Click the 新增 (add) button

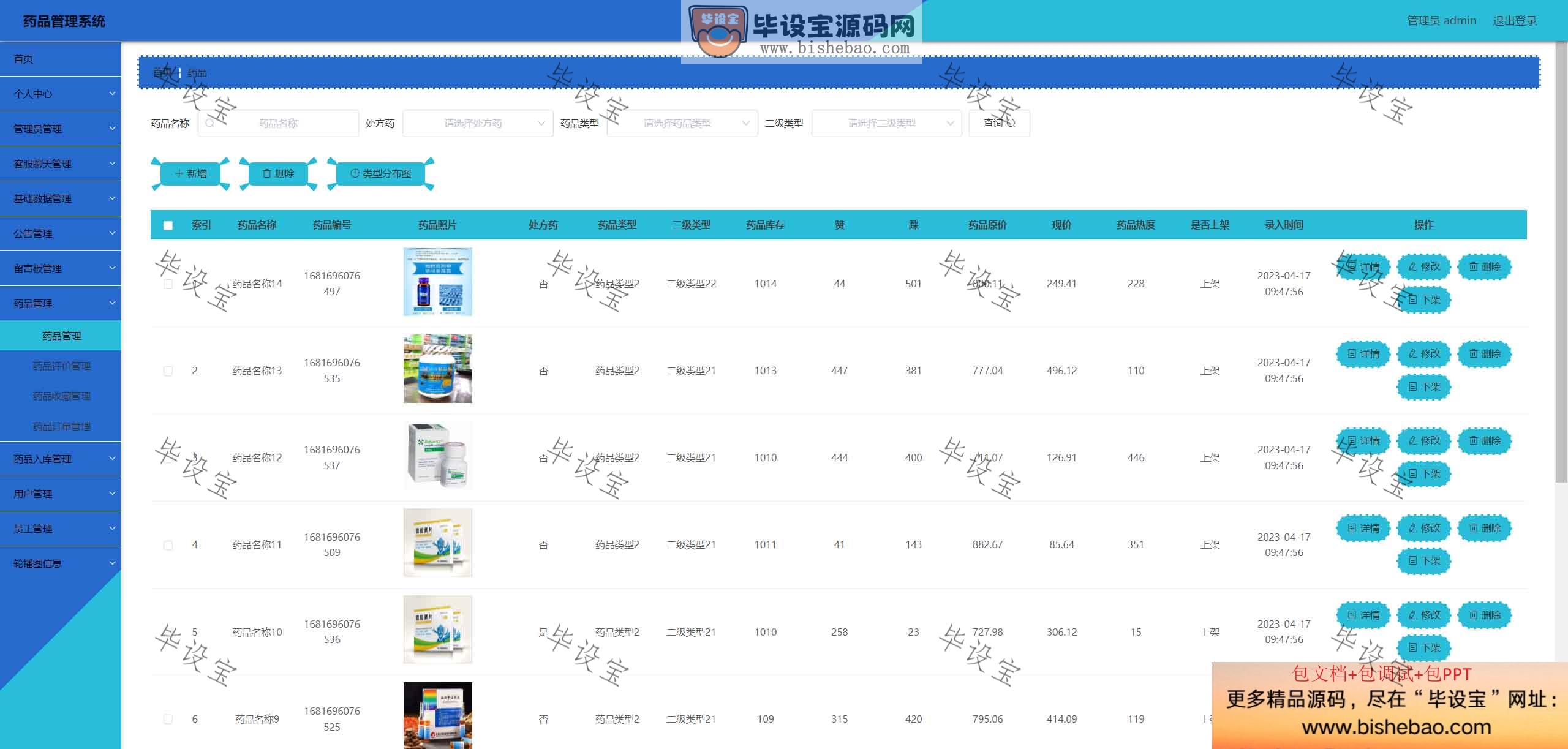[x=190, y=174]
